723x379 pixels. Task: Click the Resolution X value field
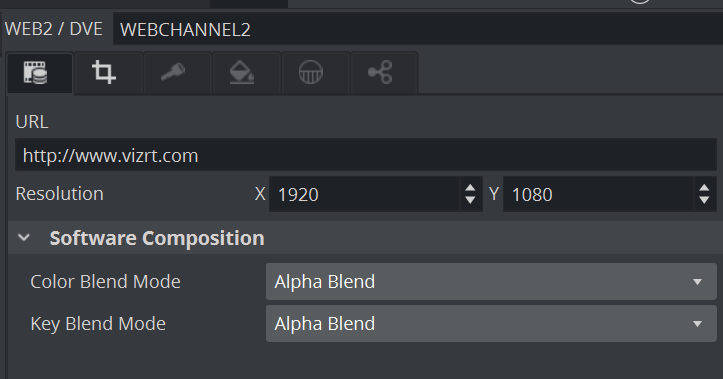point(364,194)
